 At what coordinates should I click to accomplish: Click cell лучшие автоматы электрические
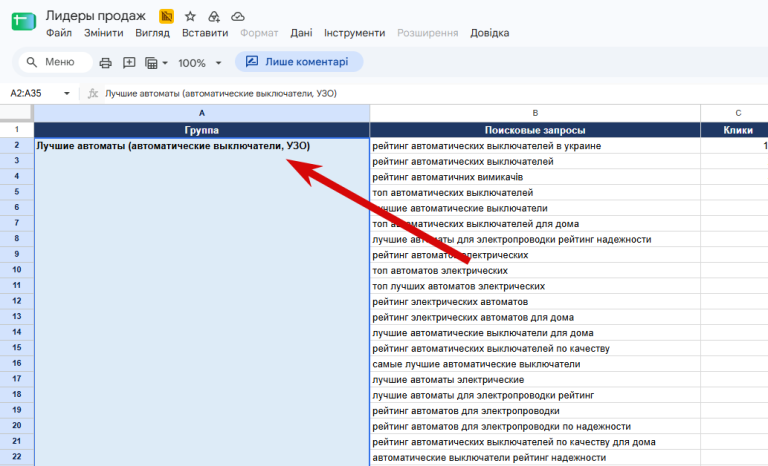[x=535, y=380]
